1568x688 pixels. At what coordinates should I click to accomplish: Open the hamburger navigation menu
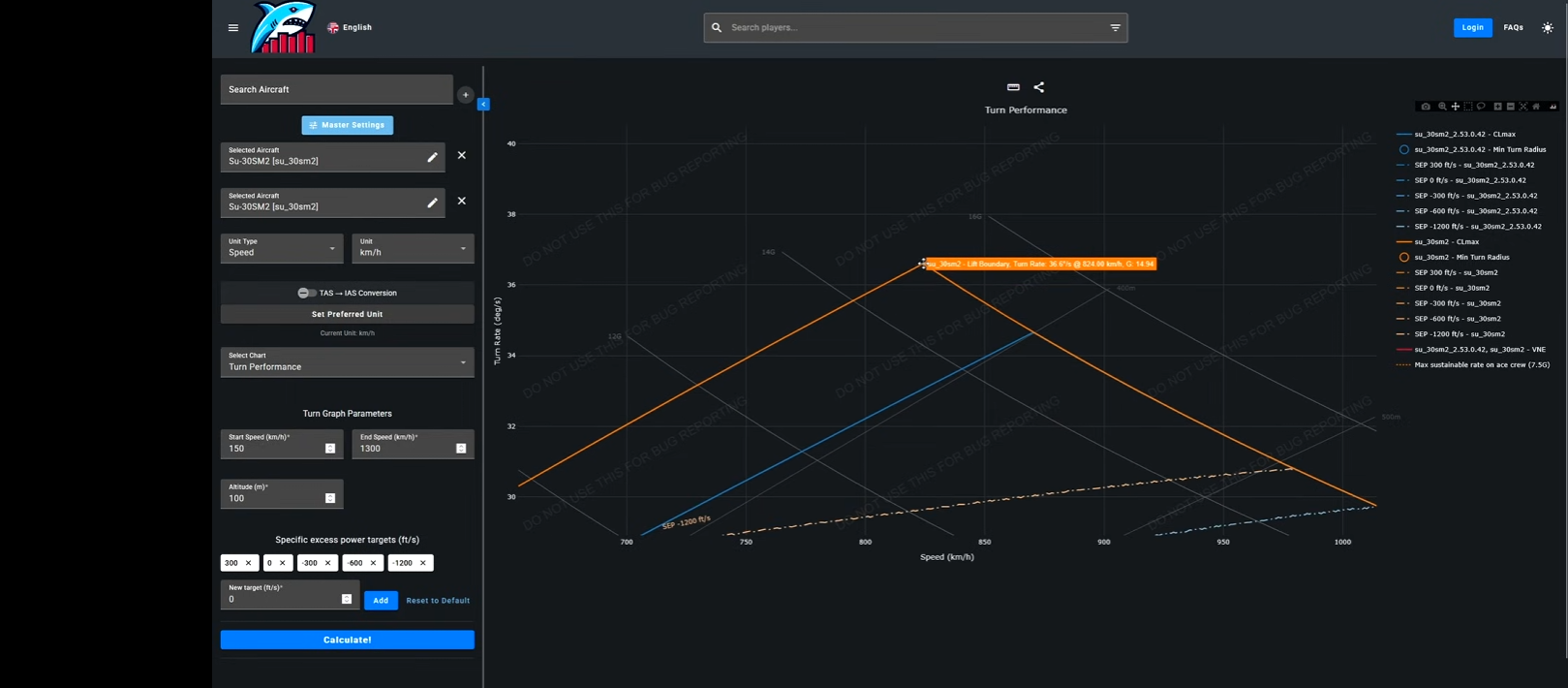pos(232,27)
